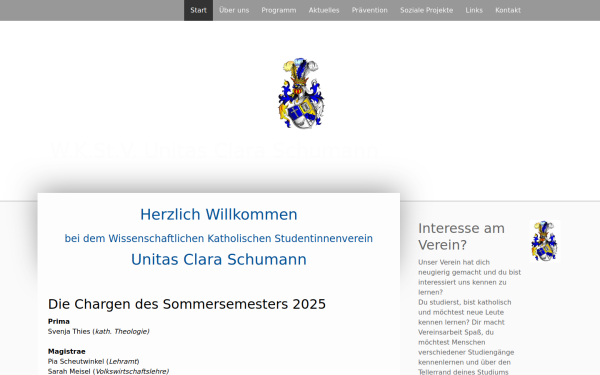Image resolution: width=600 pixels, height=375 pixels.
Task: Open the Start menu item
Action: [x=198, y=10]
